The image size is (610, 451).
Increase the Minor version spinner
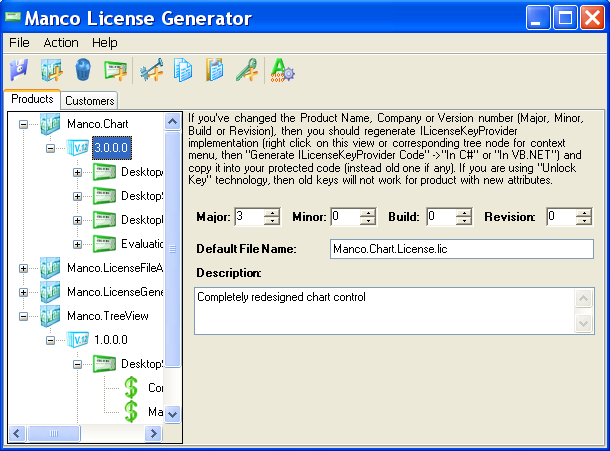coord(368,212)
